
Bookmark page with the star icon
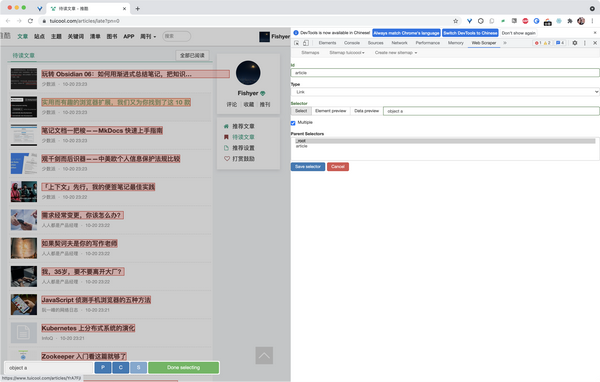[x=455, y=21]
